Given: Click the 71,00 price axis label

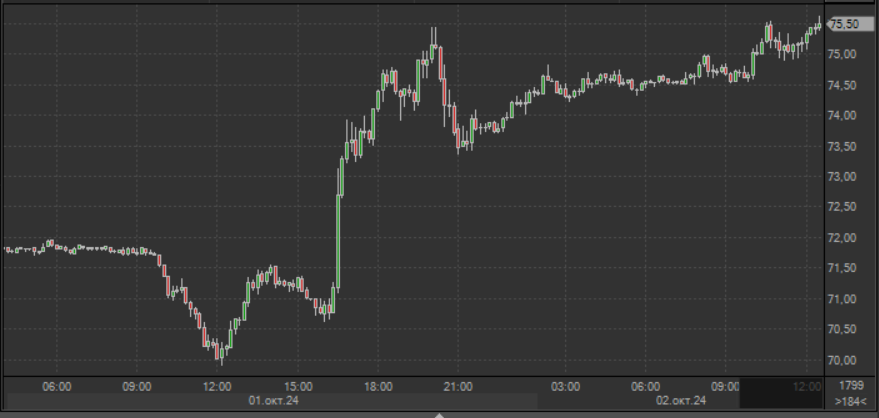Looking at the screenshot, I should [844, 299].
